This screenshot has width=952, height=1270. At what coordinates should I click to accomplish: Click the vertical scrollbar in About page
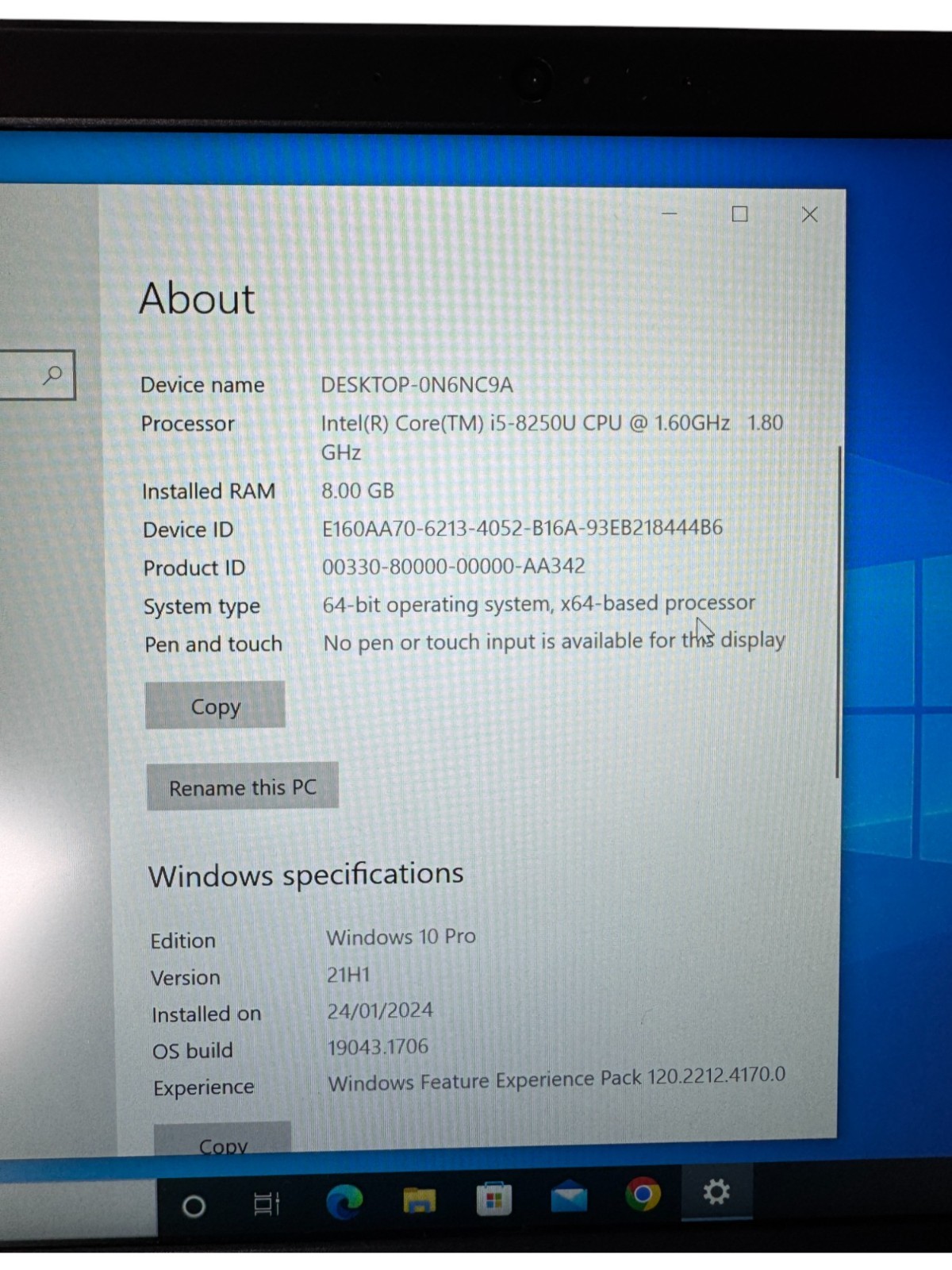(838, 612)
